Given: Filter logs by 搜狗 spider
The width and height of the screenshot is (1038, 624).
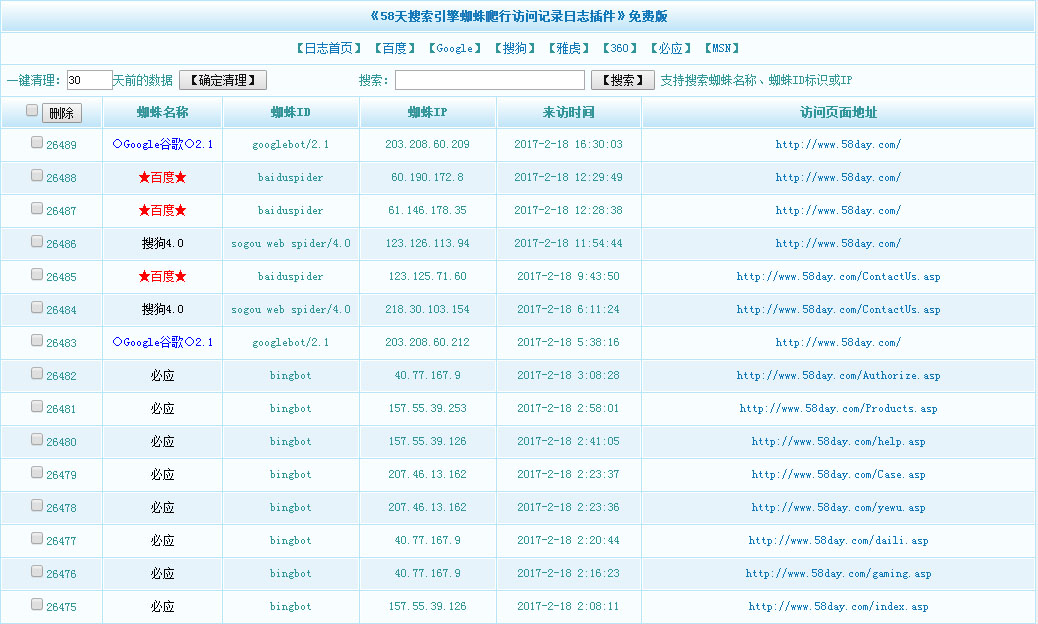Looking at the screenshot, I should pos(515,48).
